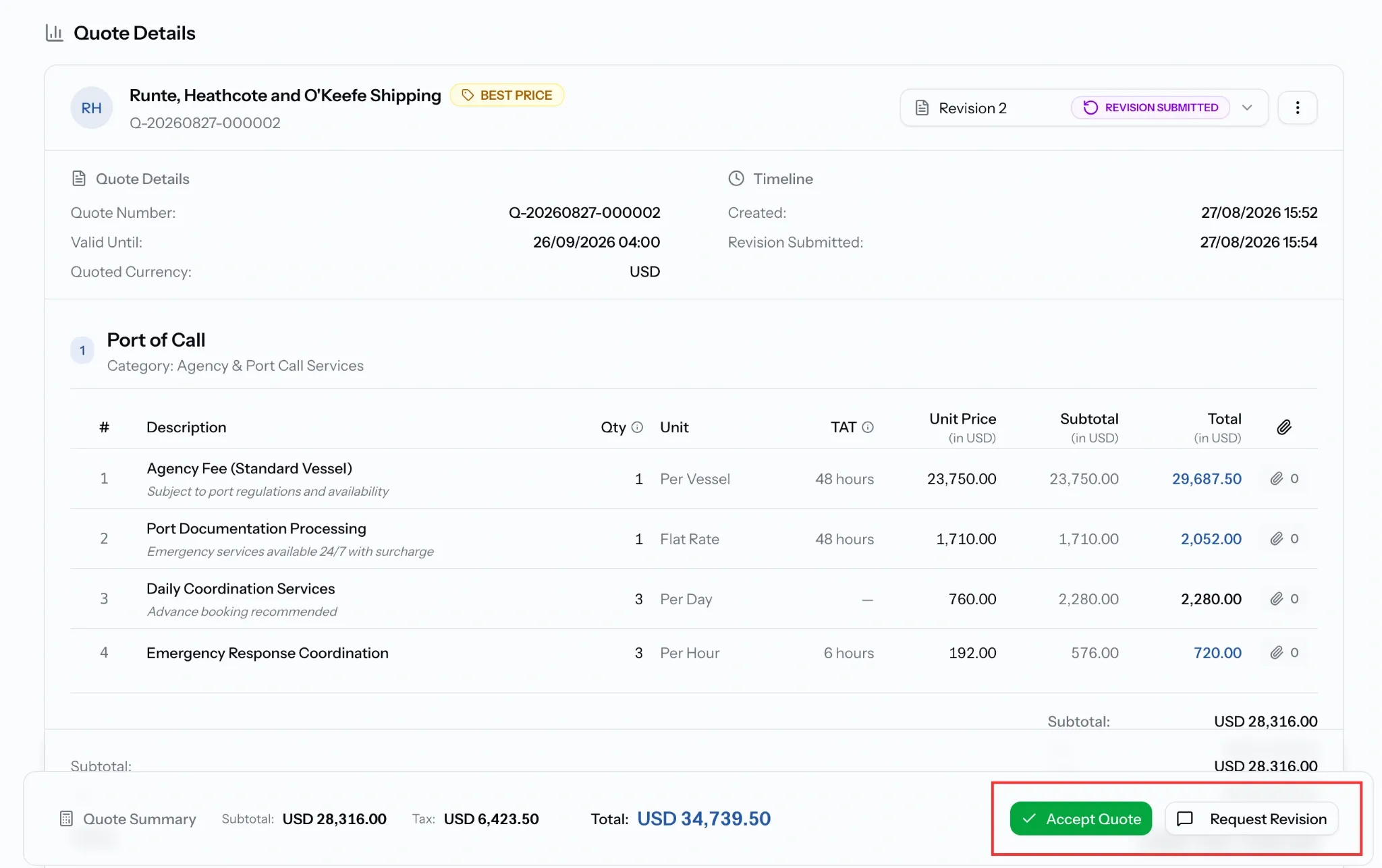1382x868 pixels.
Task: Click the Quote Number value Q-20260827-000002
Action: [584, 212]
